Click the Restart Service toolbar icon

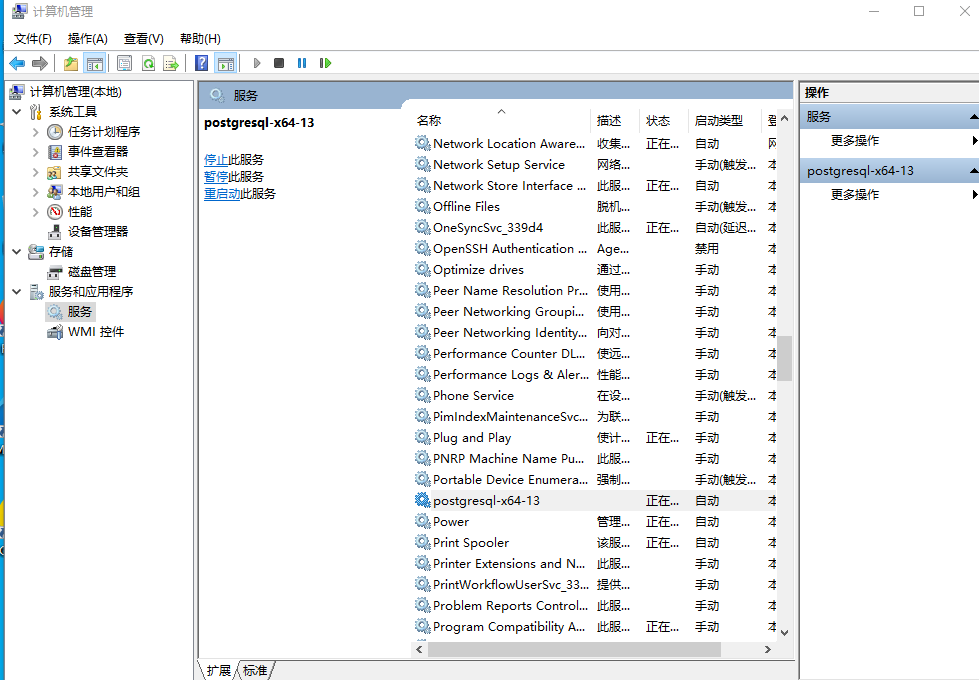pyautogui.click(x=325, y=62)
